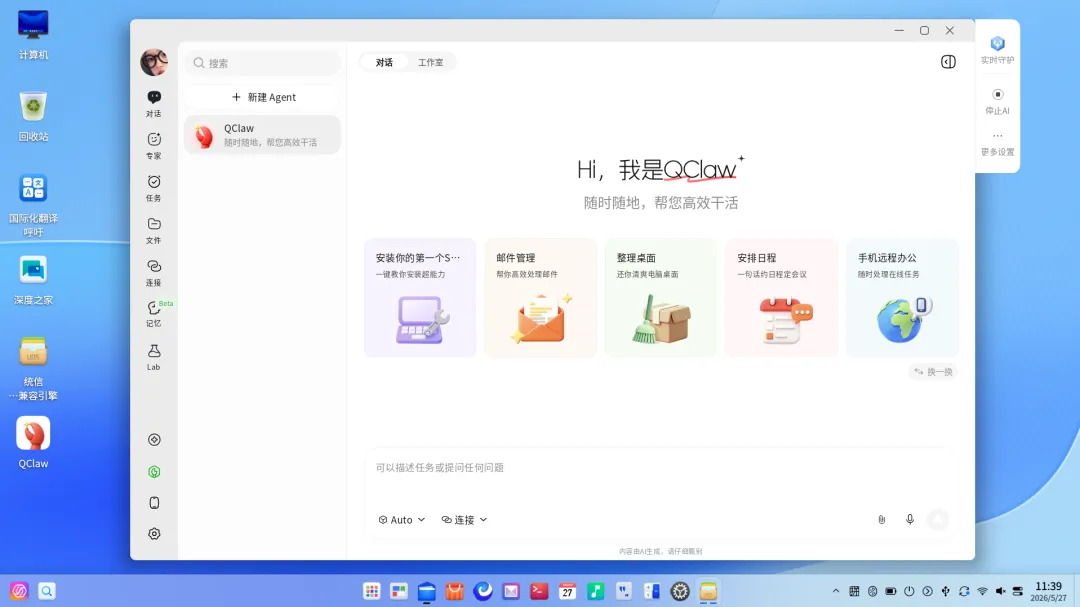Open the 安装你的第一个S… card
The image size is (1080, 607).
pos(419,298)
